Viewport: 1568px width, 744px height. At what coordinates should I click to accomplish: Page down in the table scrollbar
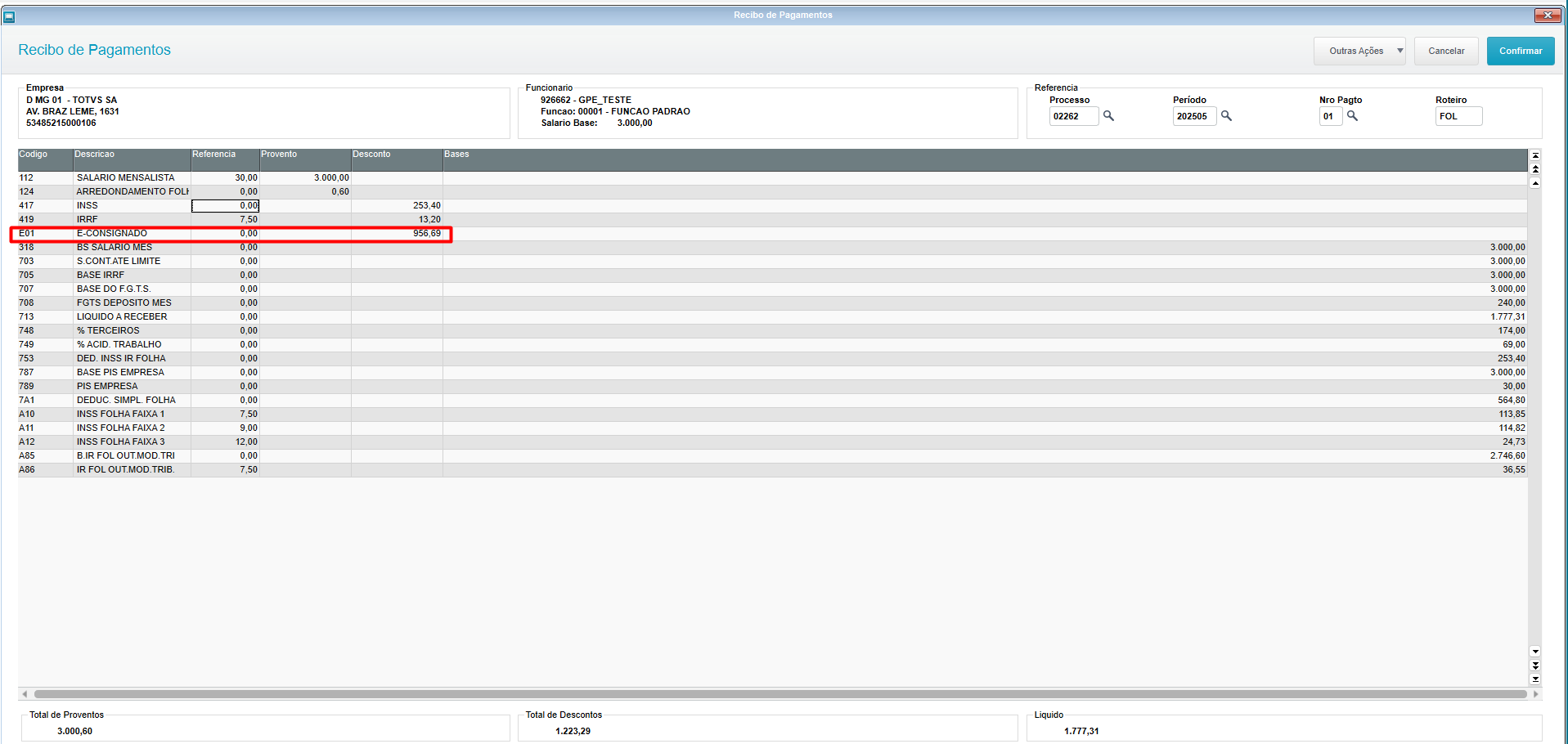click(x=1535, y=666)
